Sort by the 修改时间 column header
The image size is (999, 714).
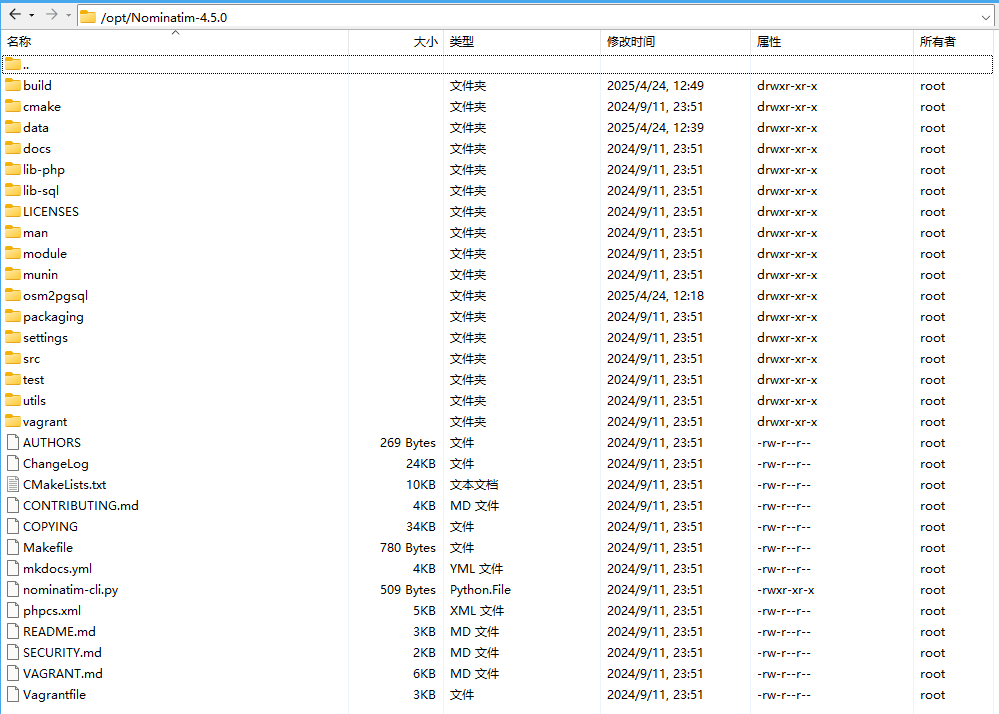[x=675, y=41]
